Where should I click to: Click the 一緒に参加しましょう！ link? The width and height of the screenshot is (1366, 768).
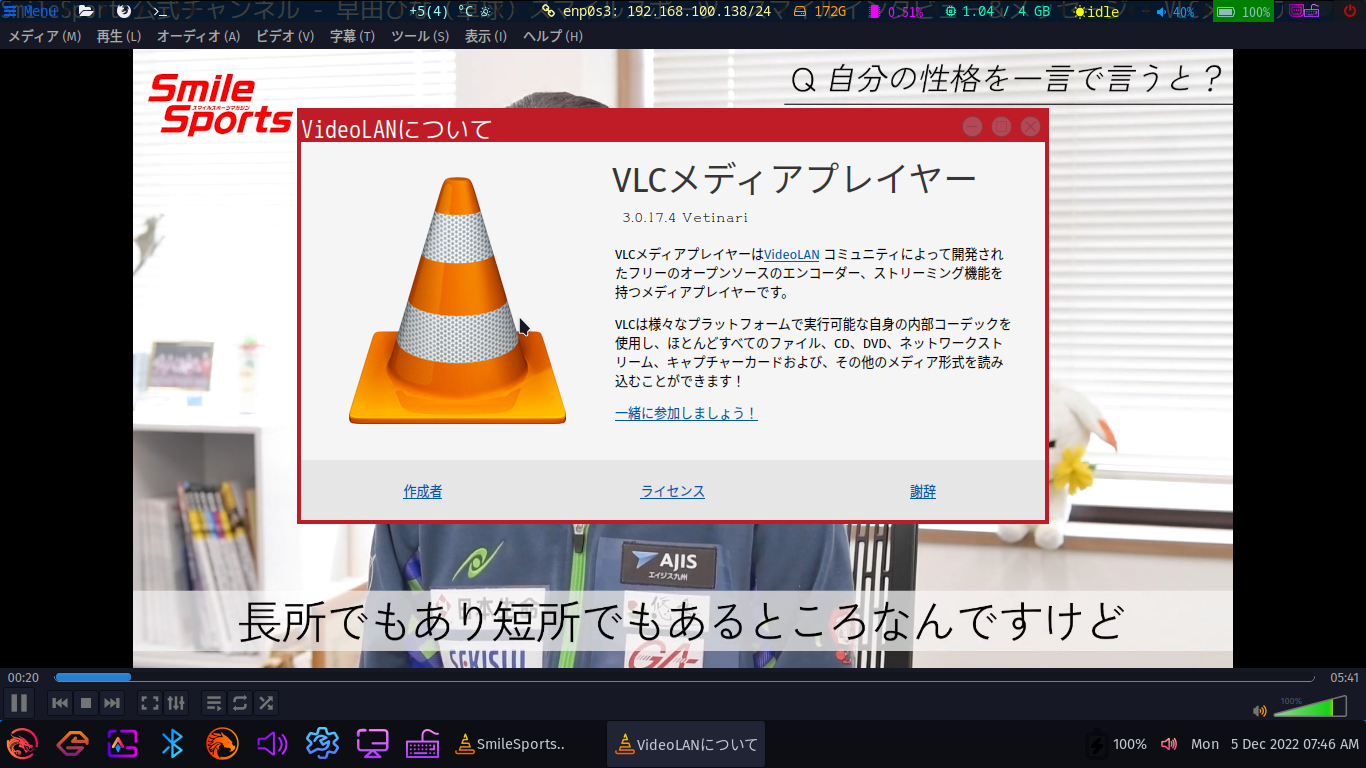[x=686, y=413]
